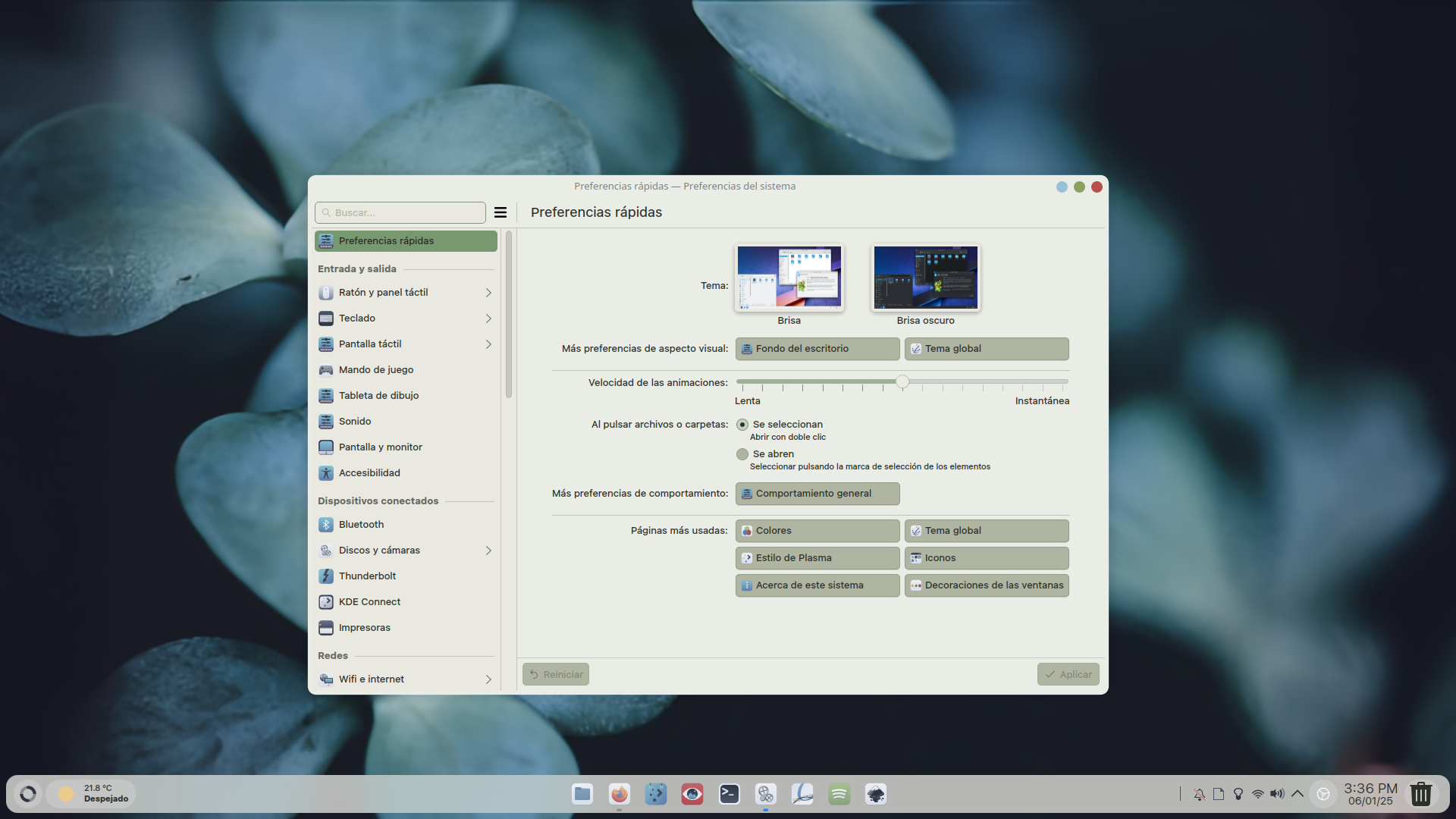The width and height of the screenshot is (1456, 819).
Task: Select the Brisa oscuro theme thumbnail
Action: click(926, 278)
